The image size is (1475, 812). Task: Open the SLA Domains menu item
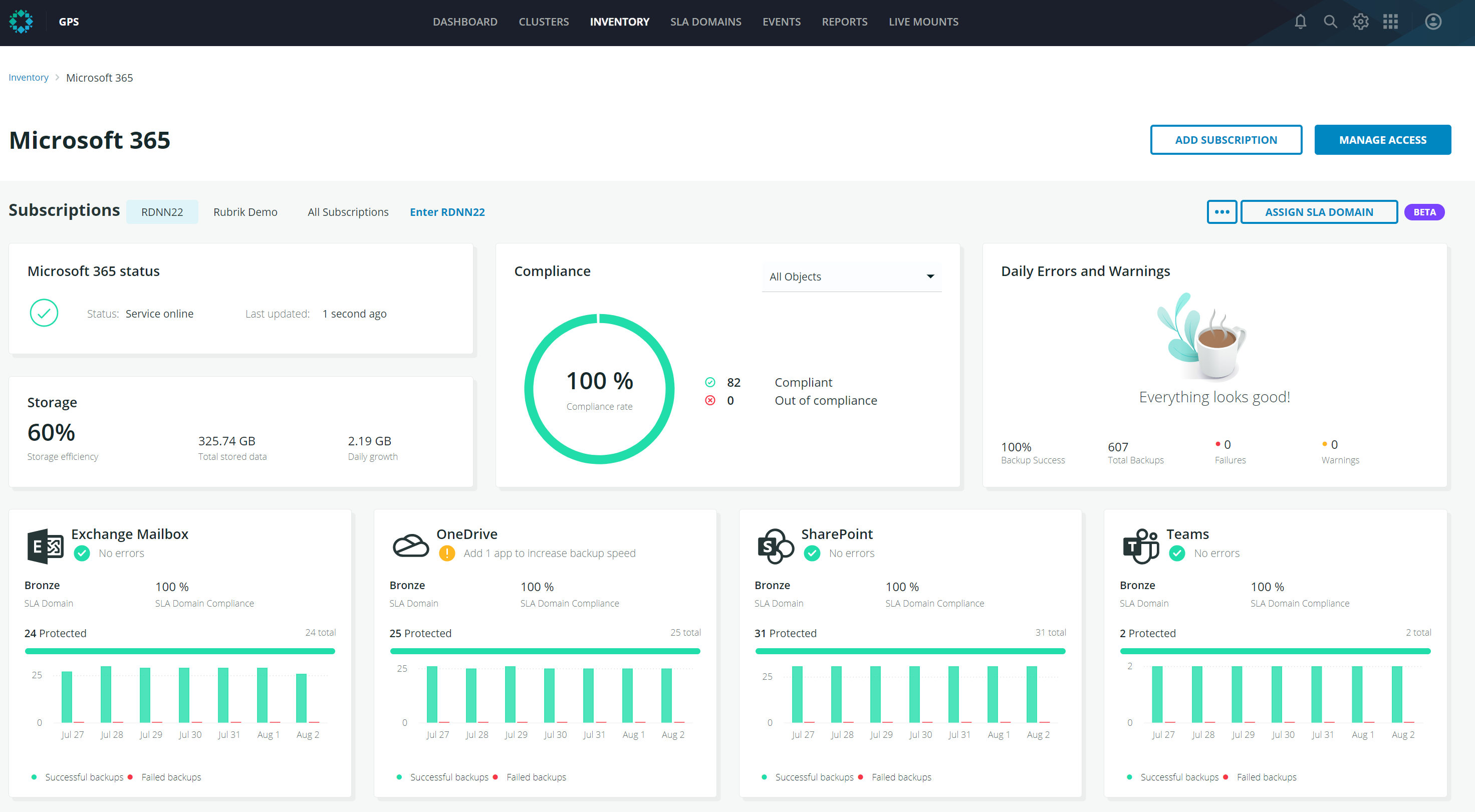coord(705,22)
